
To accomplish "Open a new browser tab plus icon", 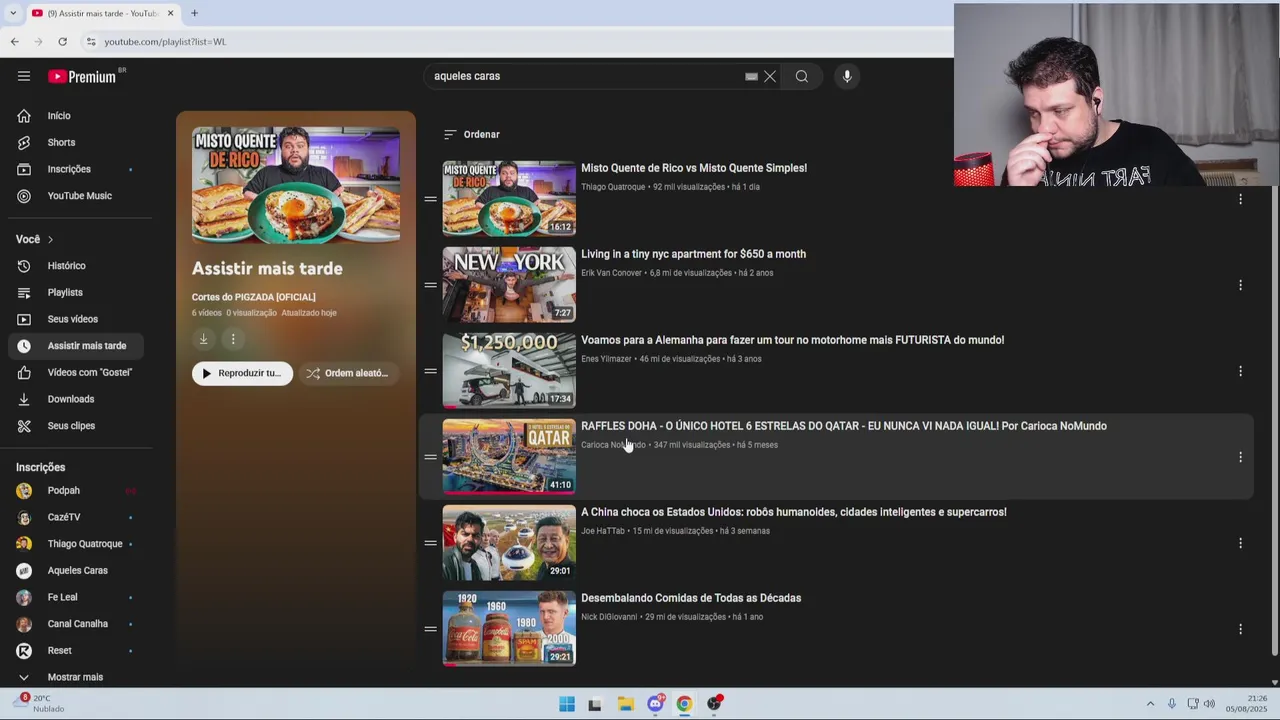I will click(194, 13).
